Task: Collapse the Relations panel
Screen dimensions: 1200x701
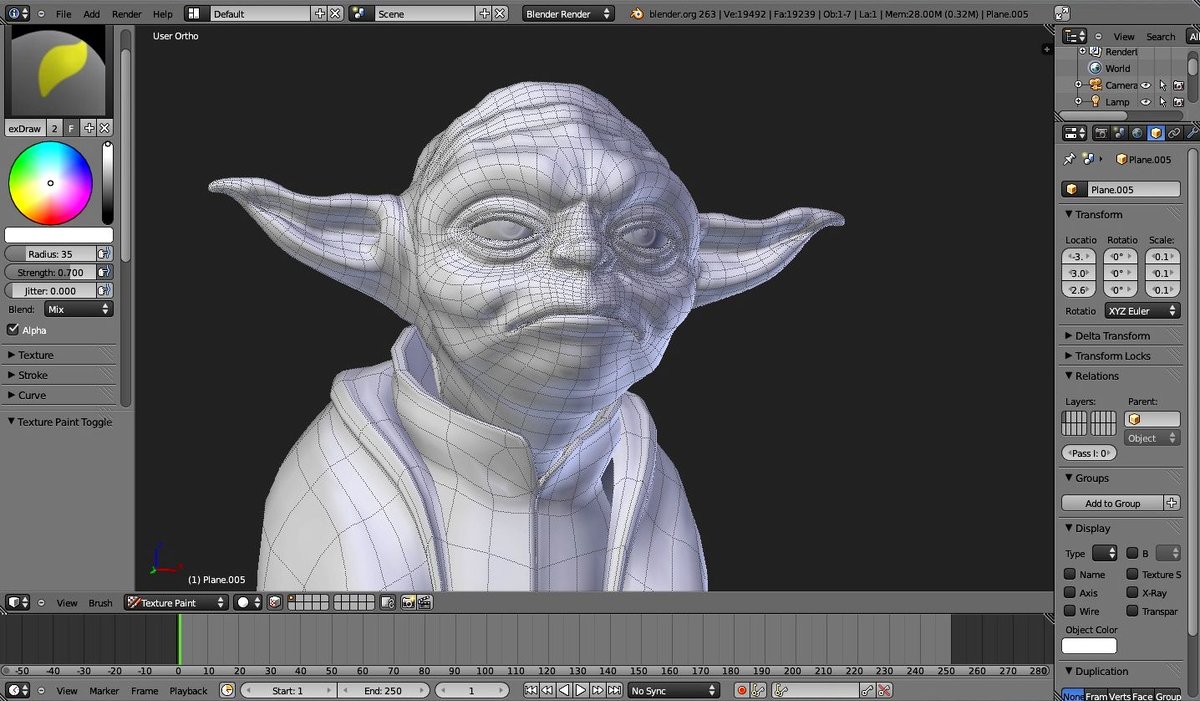Action: tap(1120, 376)
